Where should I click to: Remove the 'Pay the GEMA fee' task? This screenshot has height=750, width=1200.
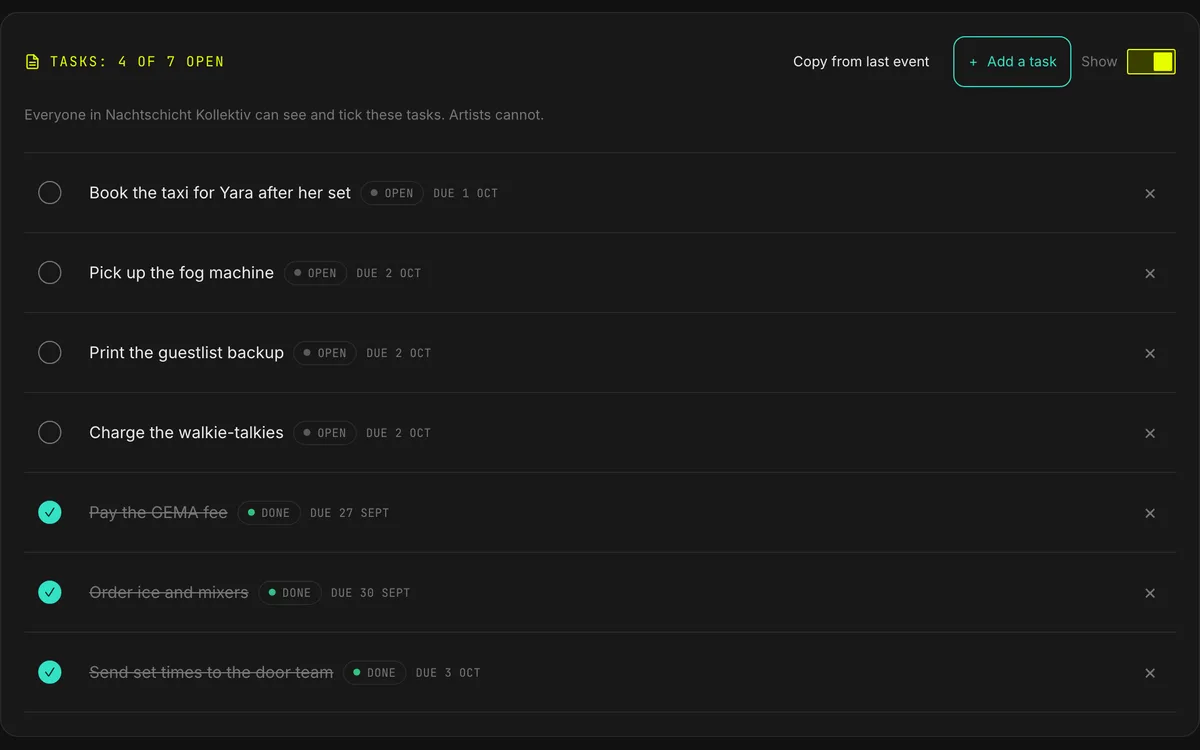(1150, 513)
